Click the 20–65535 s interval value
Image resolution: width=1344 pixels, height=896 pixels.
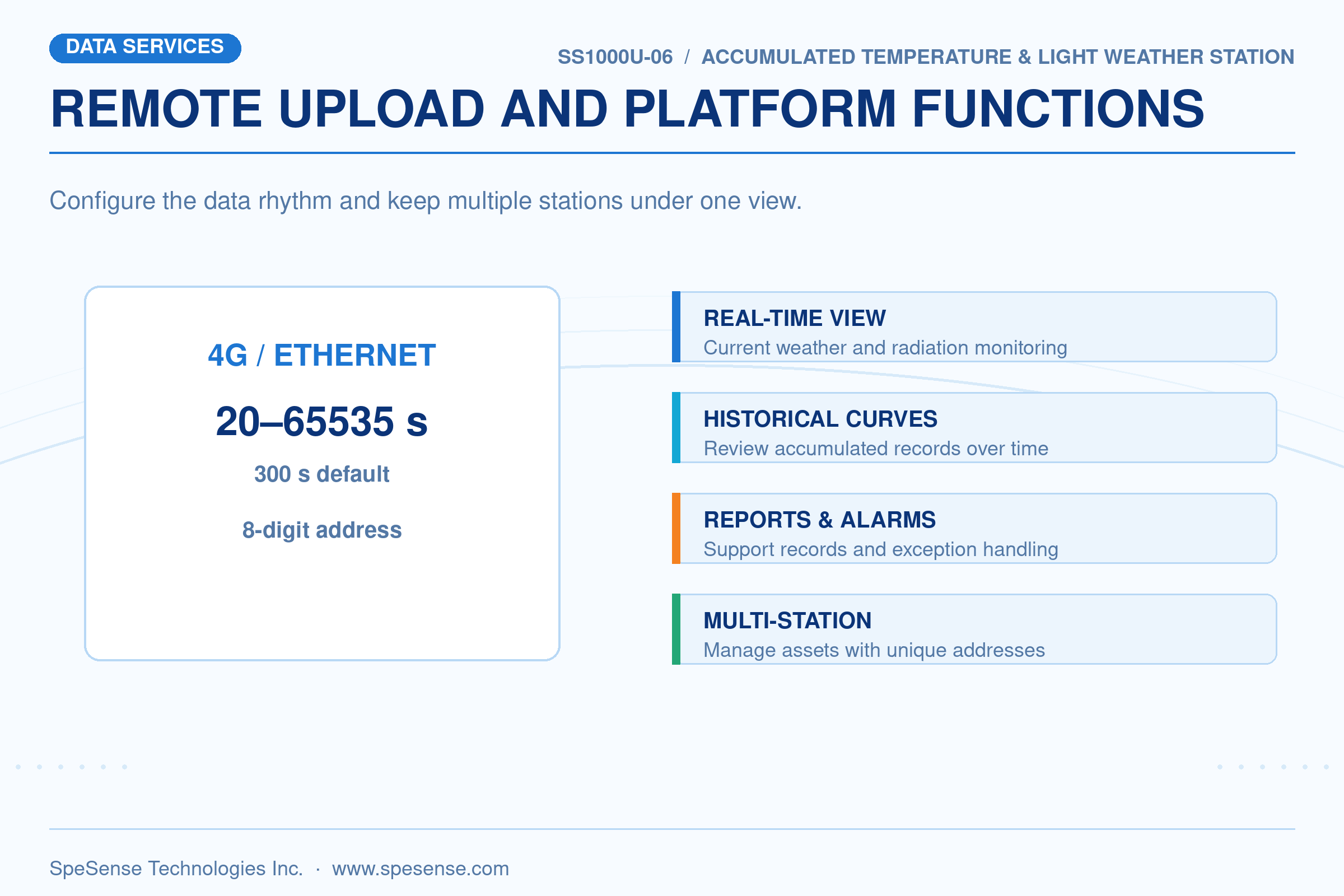tap(321, 422)
